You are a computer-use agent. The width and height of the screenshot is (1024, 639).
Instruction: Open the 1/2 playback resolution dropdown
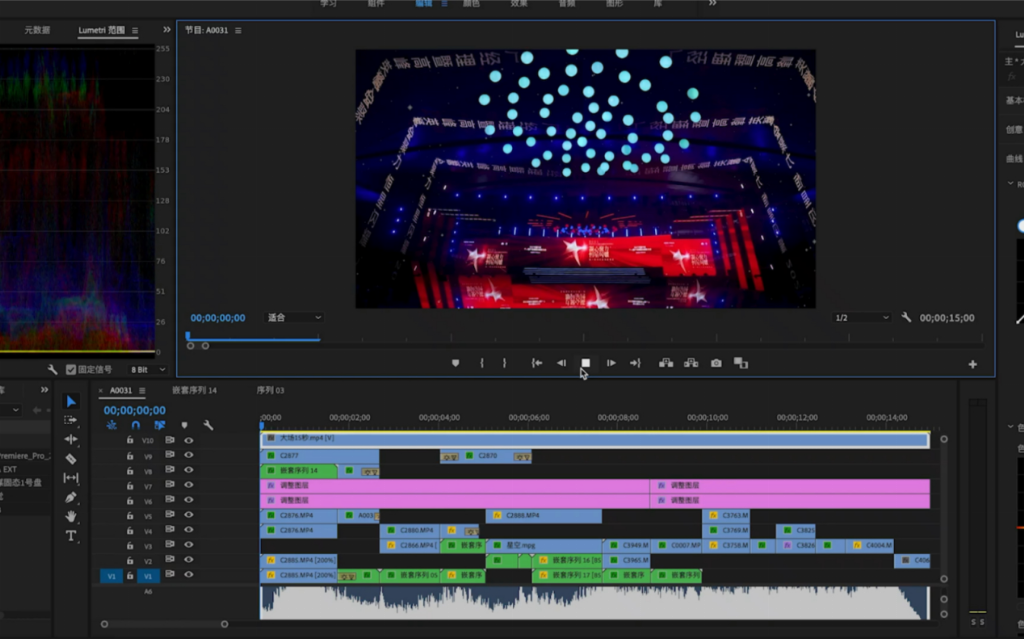pyautogui.click(x=861, y=318)
